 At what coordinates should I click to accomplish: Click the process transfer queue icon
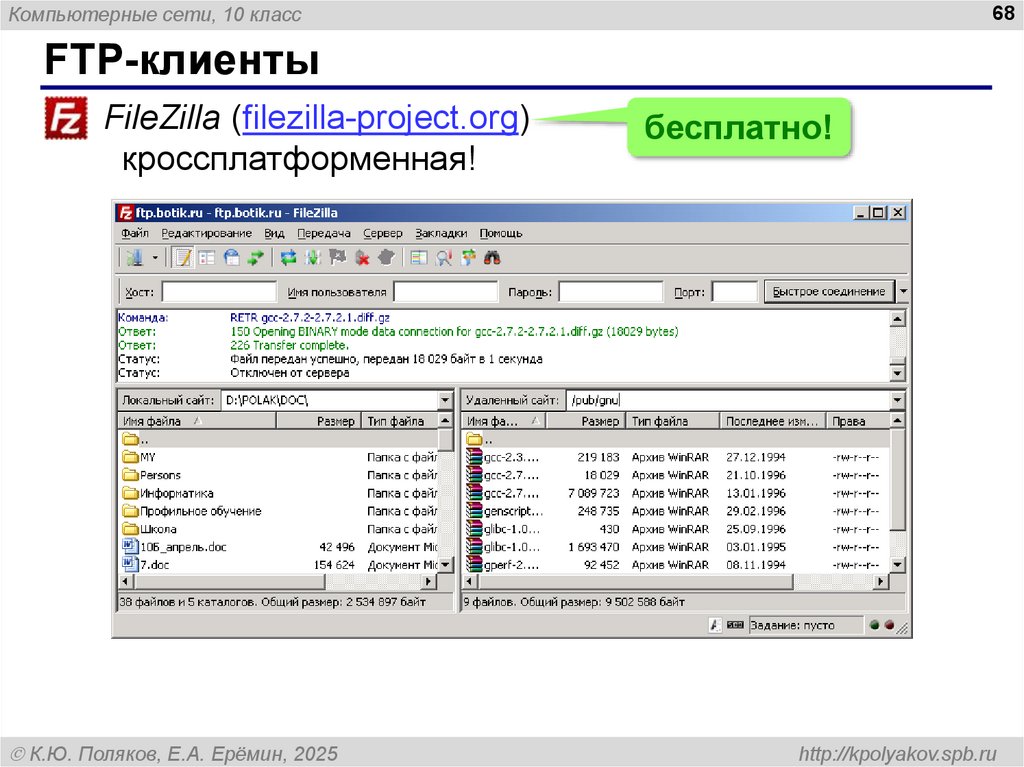coord(313,258)
